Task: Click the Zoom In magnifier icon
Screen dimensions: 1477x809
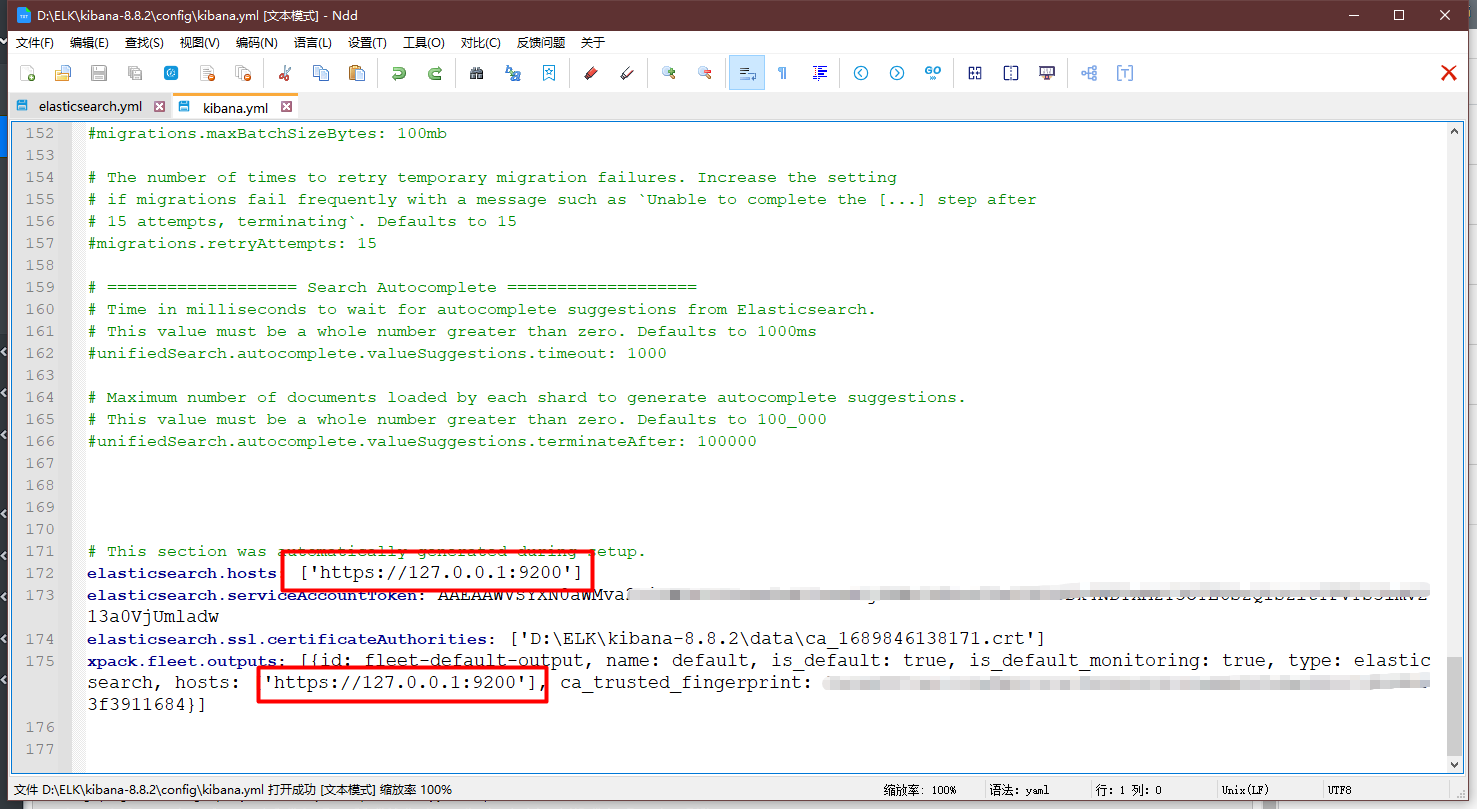Action: point(669,73)
